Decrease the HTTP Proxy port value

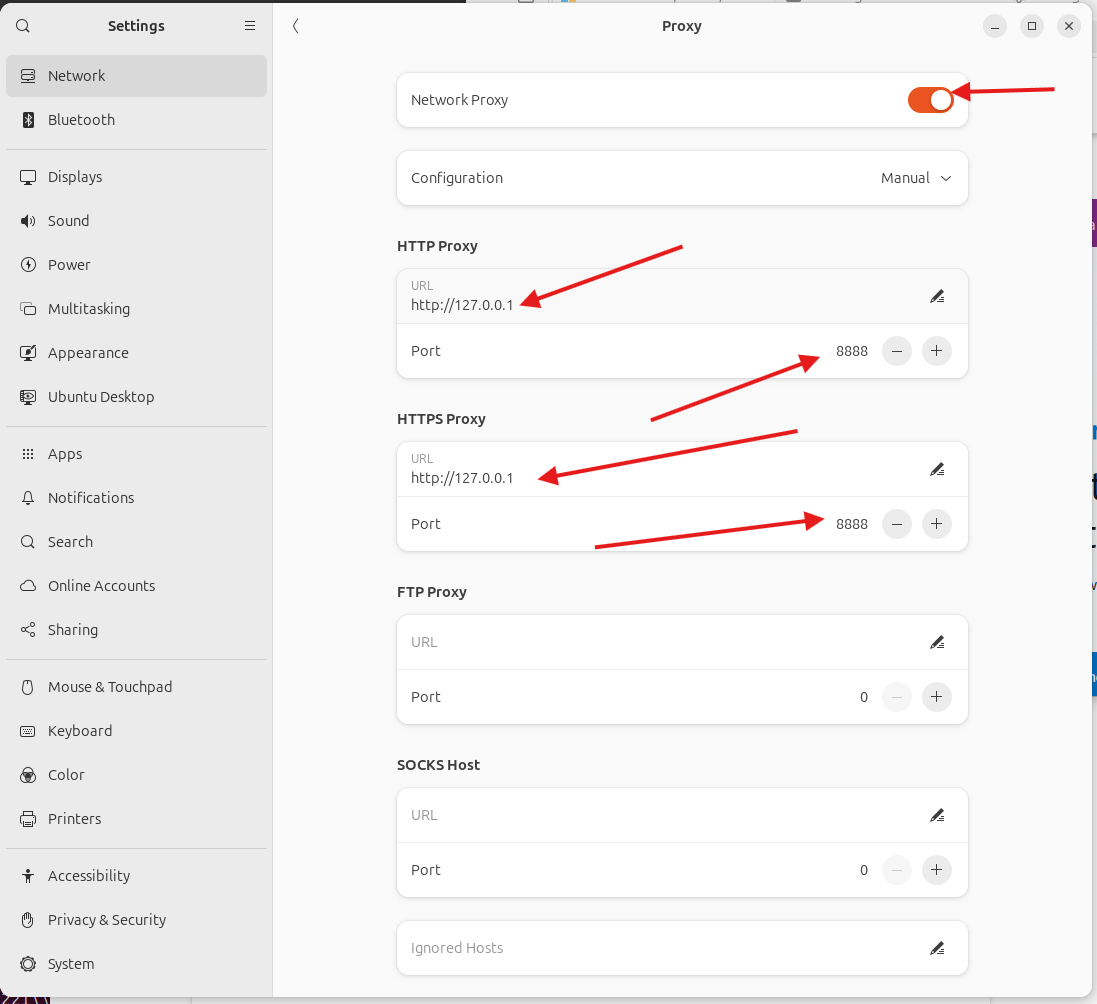point(897,351)
